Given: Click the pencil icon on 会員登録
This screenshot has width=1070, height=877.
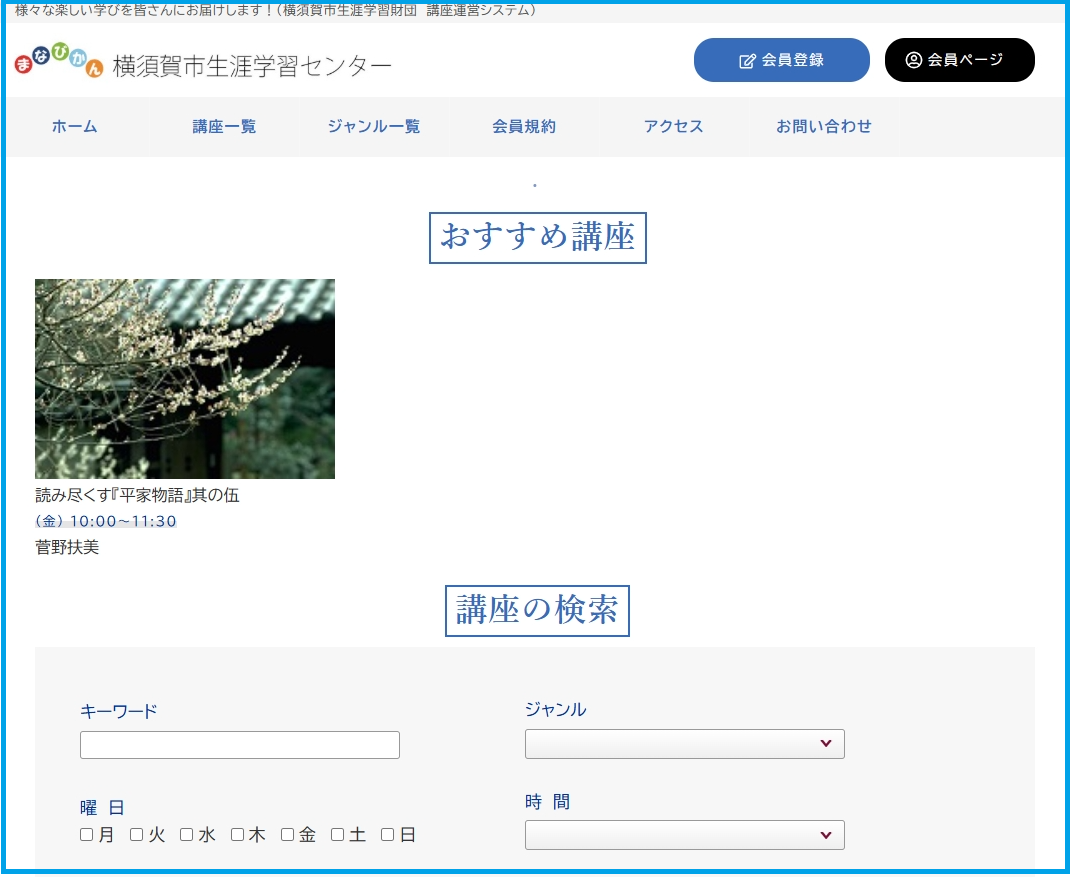Looking at the screenshot, I should click(x=747, y=61).
